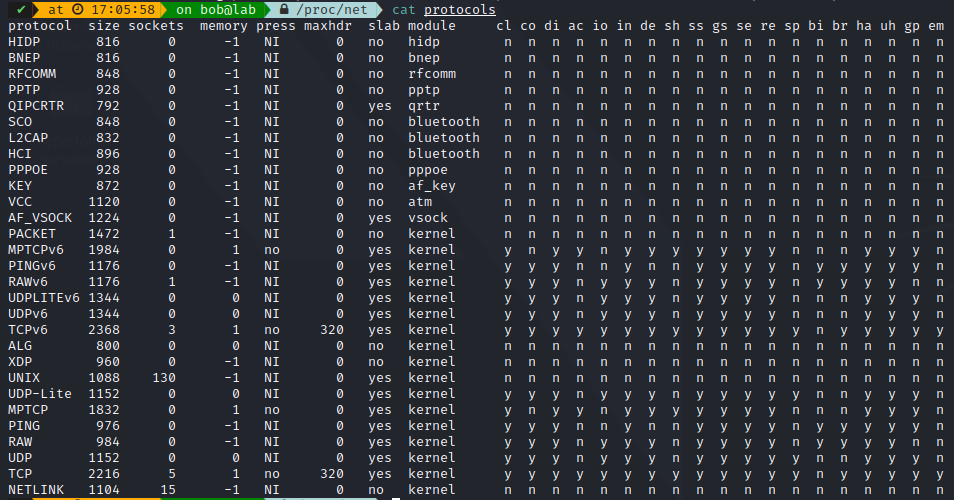Image resolution: width=954 pixels, height=500 pixels.
Task: Click the 'cl' flag column header
Action: coord(504,26)
